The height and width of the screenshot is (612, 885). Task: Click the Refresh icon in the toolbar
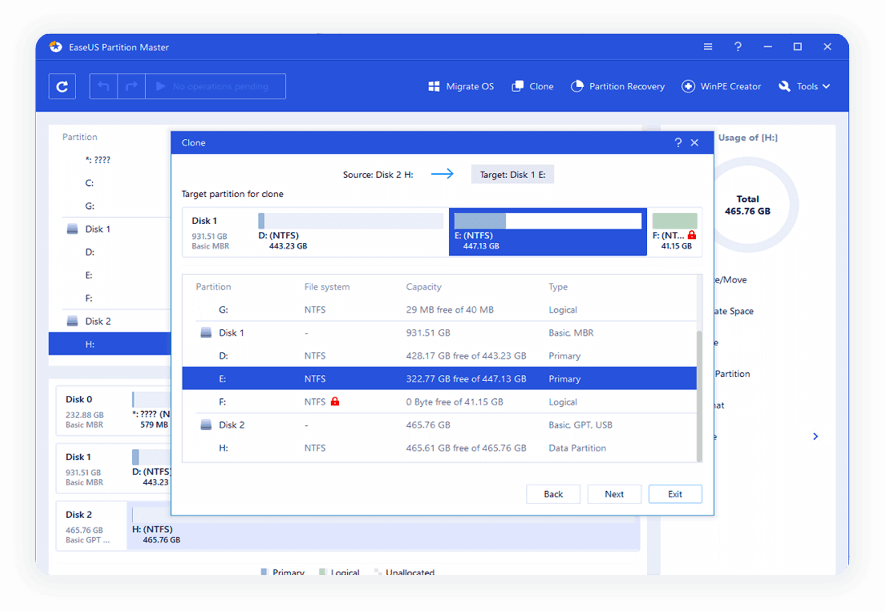click(62, 87)
